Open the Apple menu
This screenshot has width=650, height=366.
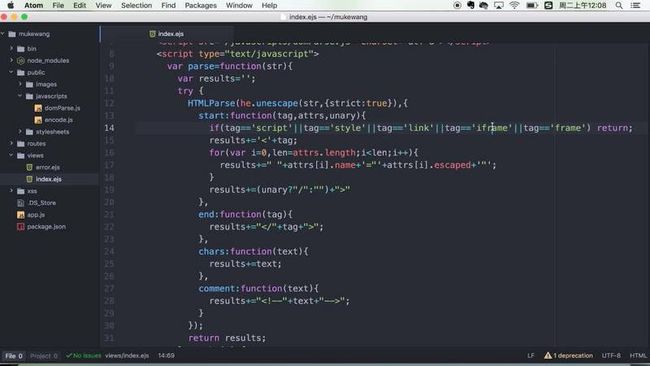11,5
